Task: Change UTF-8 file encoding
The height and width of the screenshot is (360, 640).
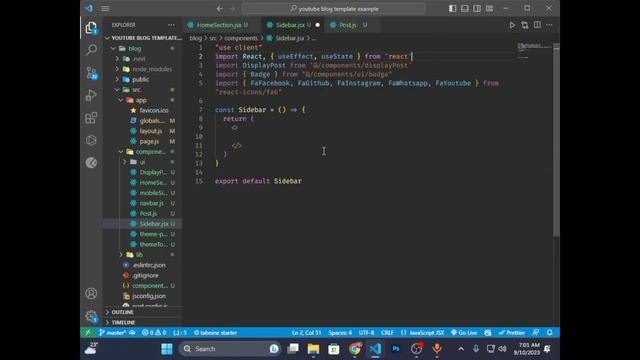Action: click(x=366, y=333)
